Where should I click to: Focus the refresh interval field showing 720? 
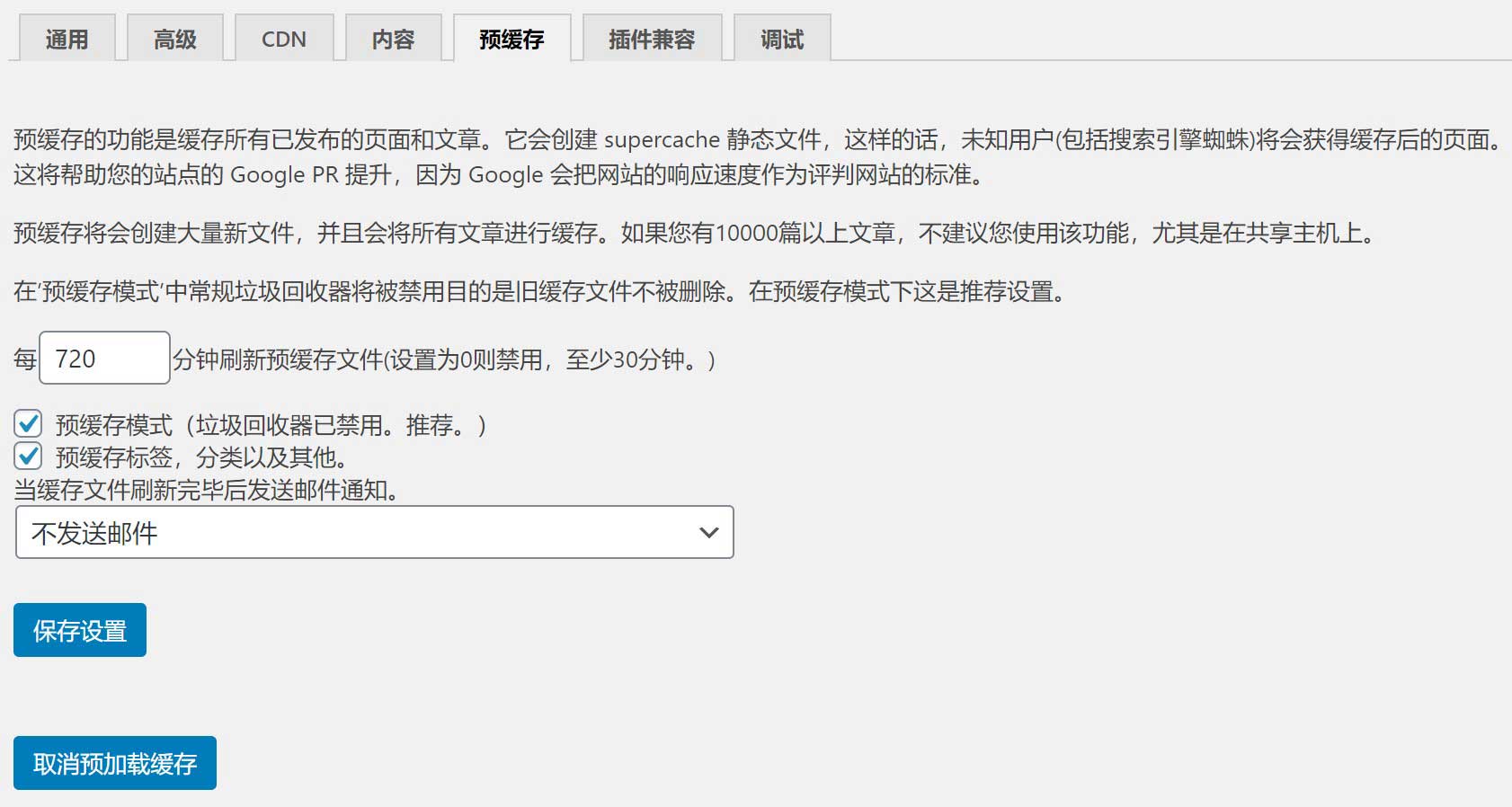tap(104, 359)
